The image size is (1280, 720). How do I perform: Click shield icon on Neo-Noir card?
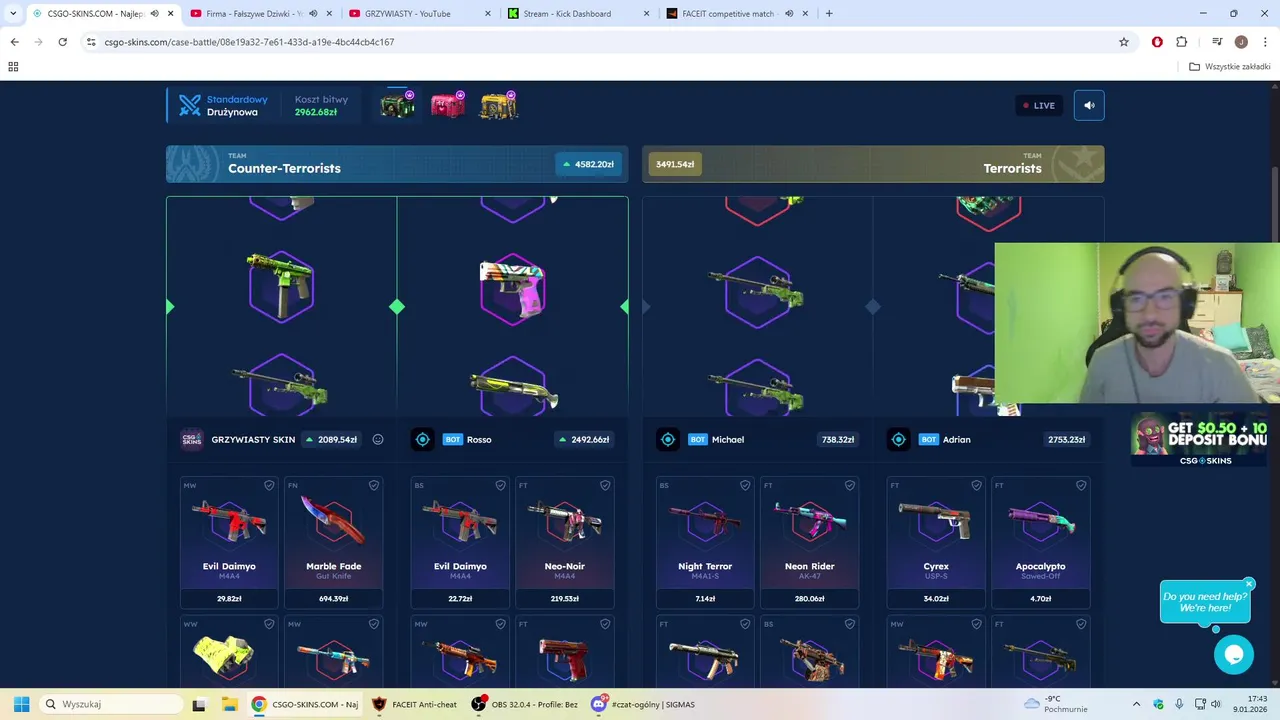(x=604, y=485)
